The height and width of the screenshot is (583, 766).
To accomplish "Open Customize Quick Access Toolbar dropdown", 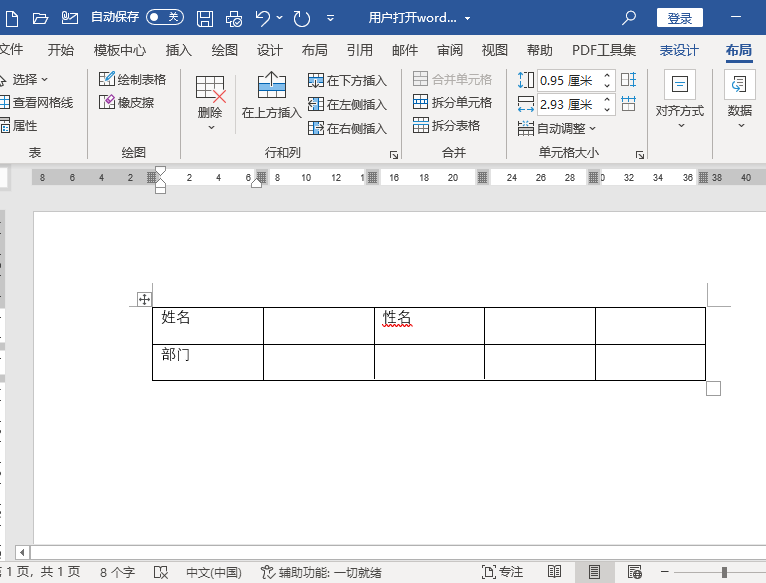I will (x=330, y=19).
